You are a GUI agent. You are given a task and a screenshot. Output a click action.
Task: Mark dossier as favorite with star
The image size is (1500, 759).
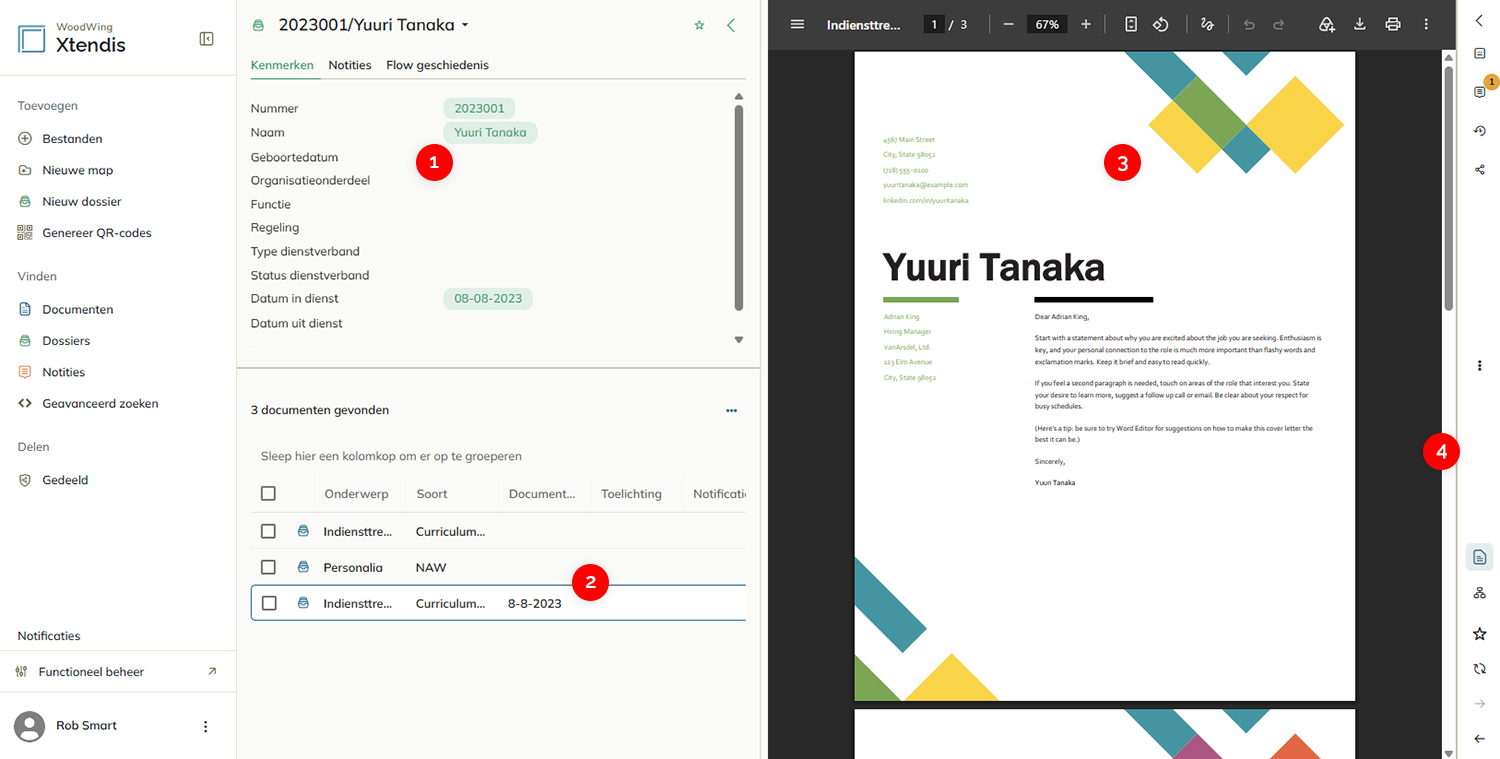tap(699, 25)
